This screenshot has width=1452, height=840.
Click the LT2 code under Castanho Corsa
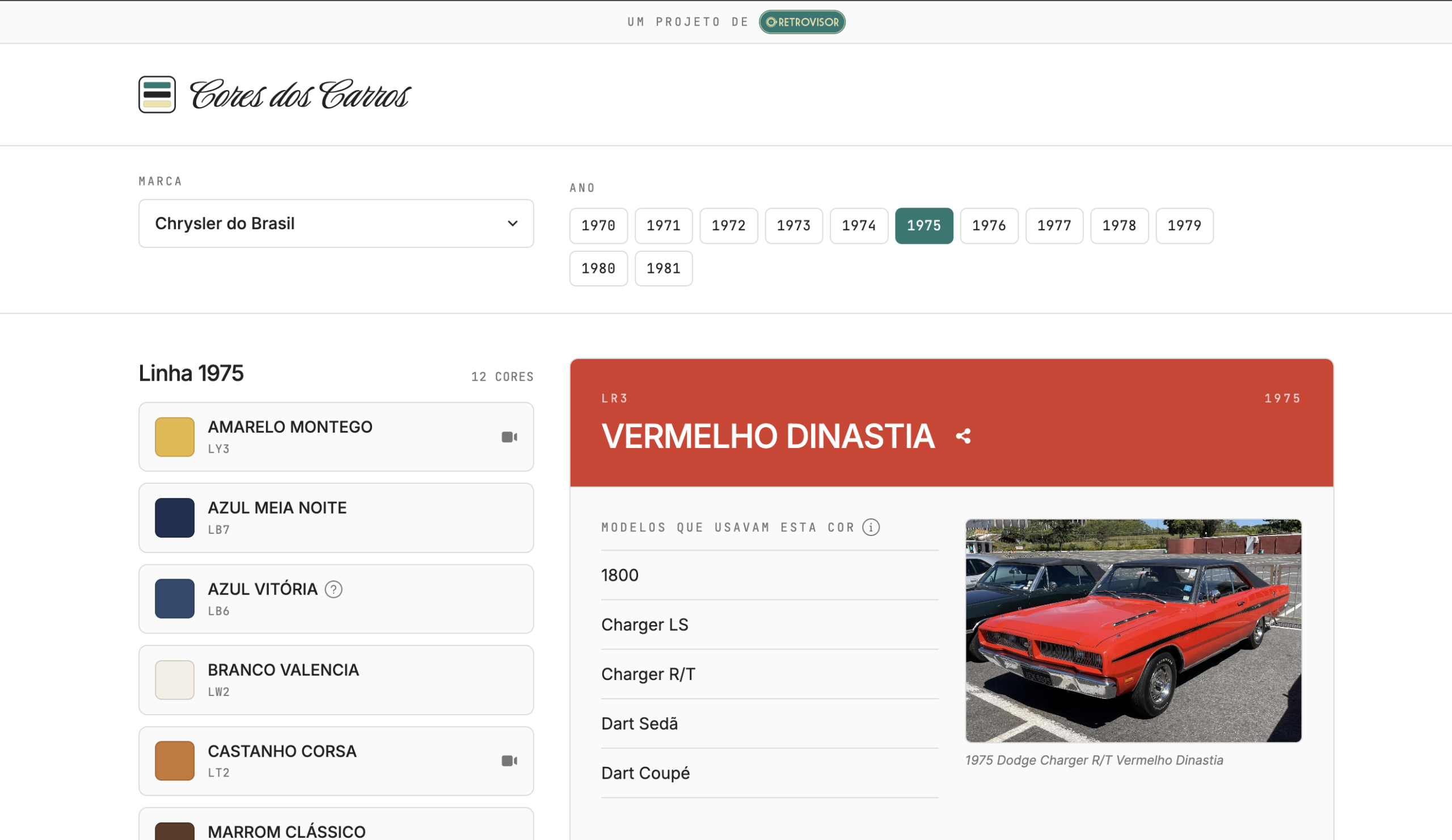click(219, 773)
